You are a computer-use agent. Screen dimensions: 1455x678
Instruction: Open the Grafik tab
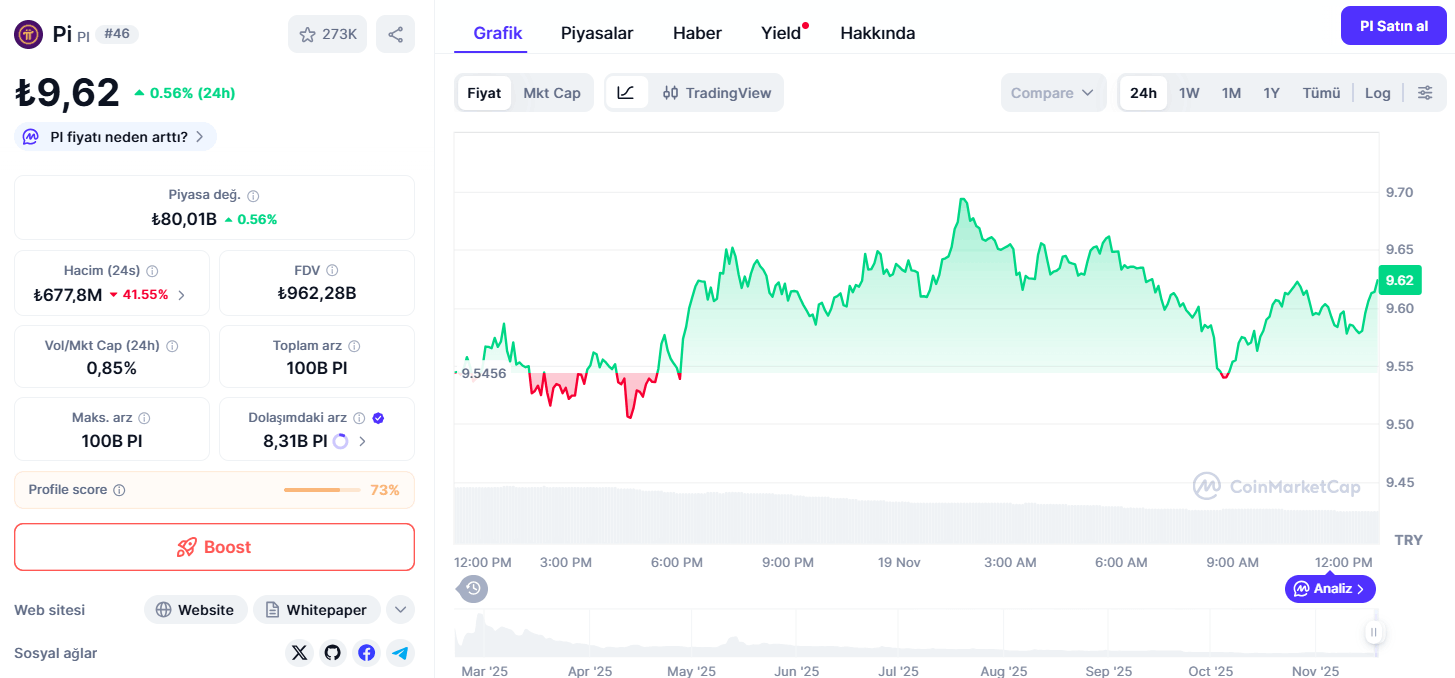coord(498,33)
